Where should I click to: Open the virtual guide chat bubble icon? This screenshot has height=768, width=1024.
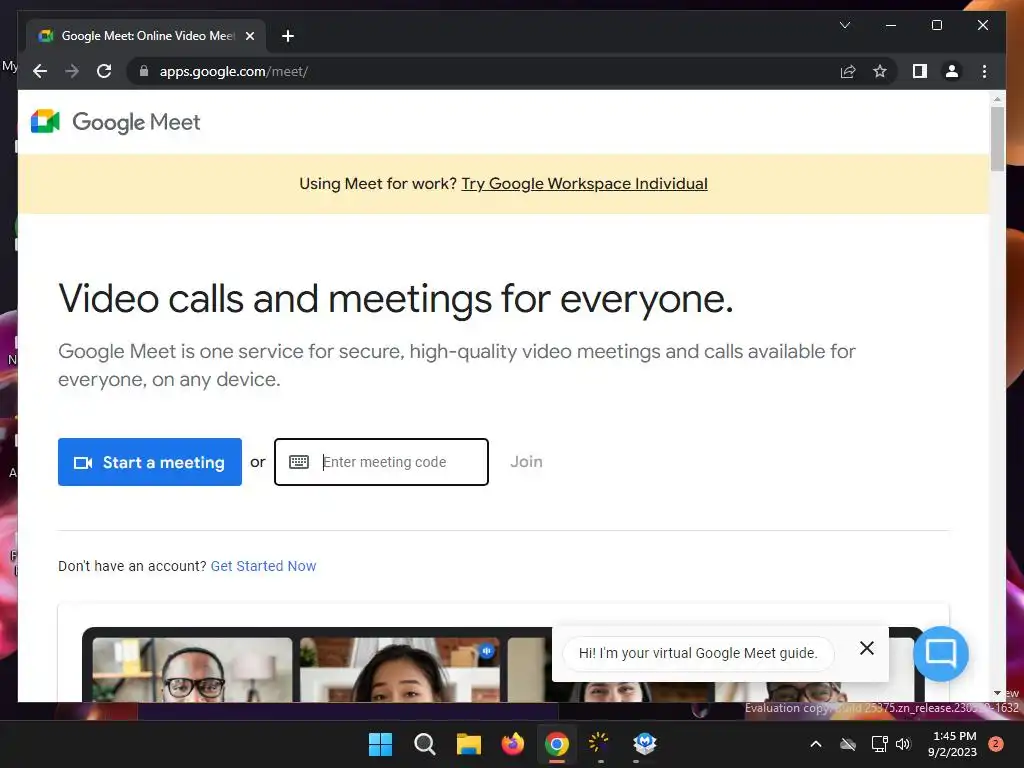pyautogui.click(x=940, y=653)
